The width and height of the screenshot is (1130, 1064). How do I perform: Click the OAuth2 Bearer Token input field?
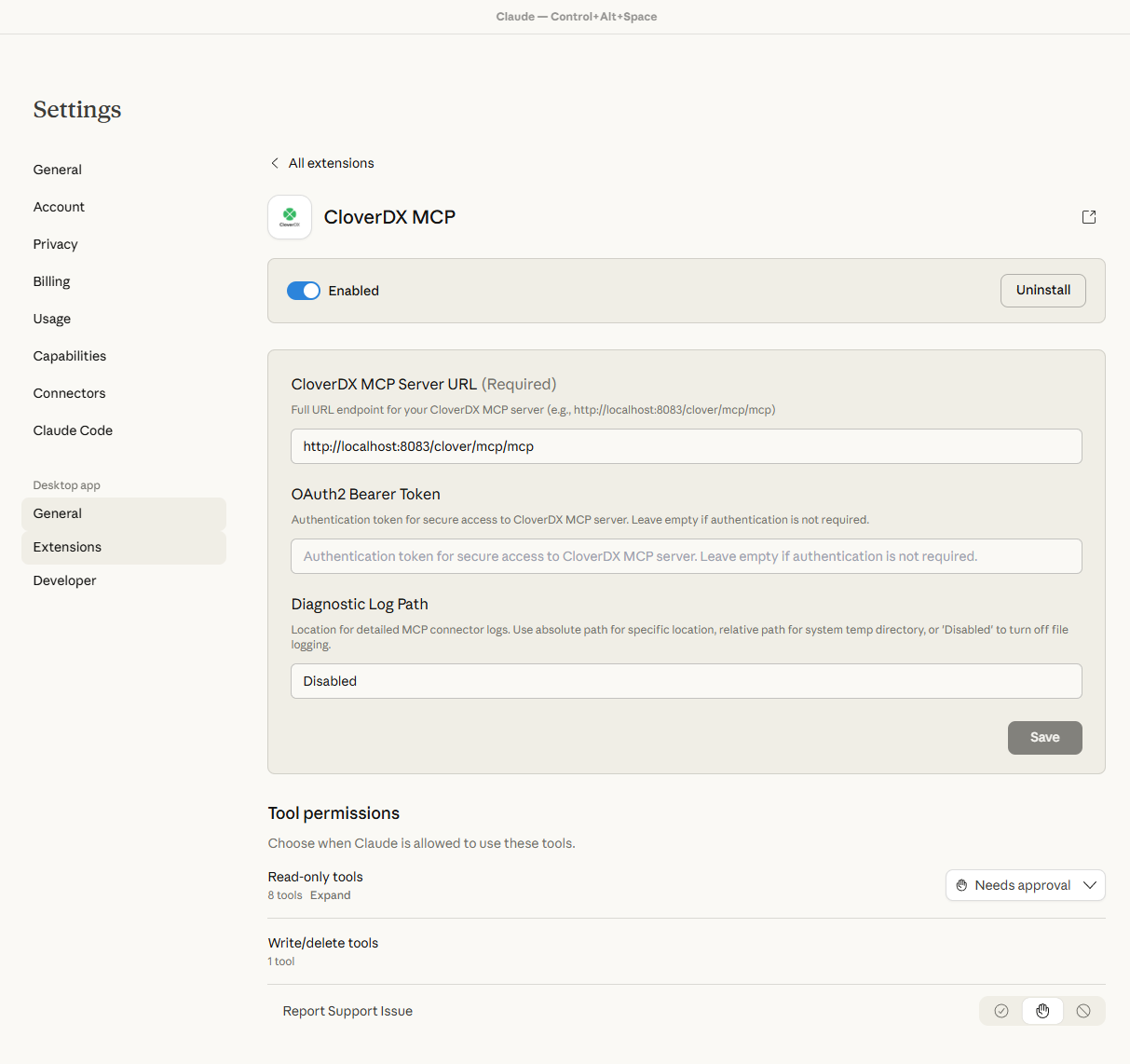click(687, 556)
